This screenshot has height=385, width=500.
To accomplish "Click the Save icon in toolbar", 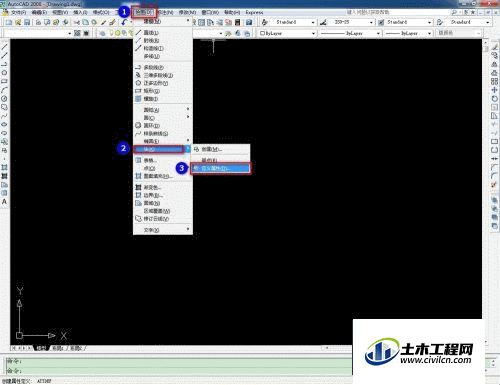I will click(27, 22).
